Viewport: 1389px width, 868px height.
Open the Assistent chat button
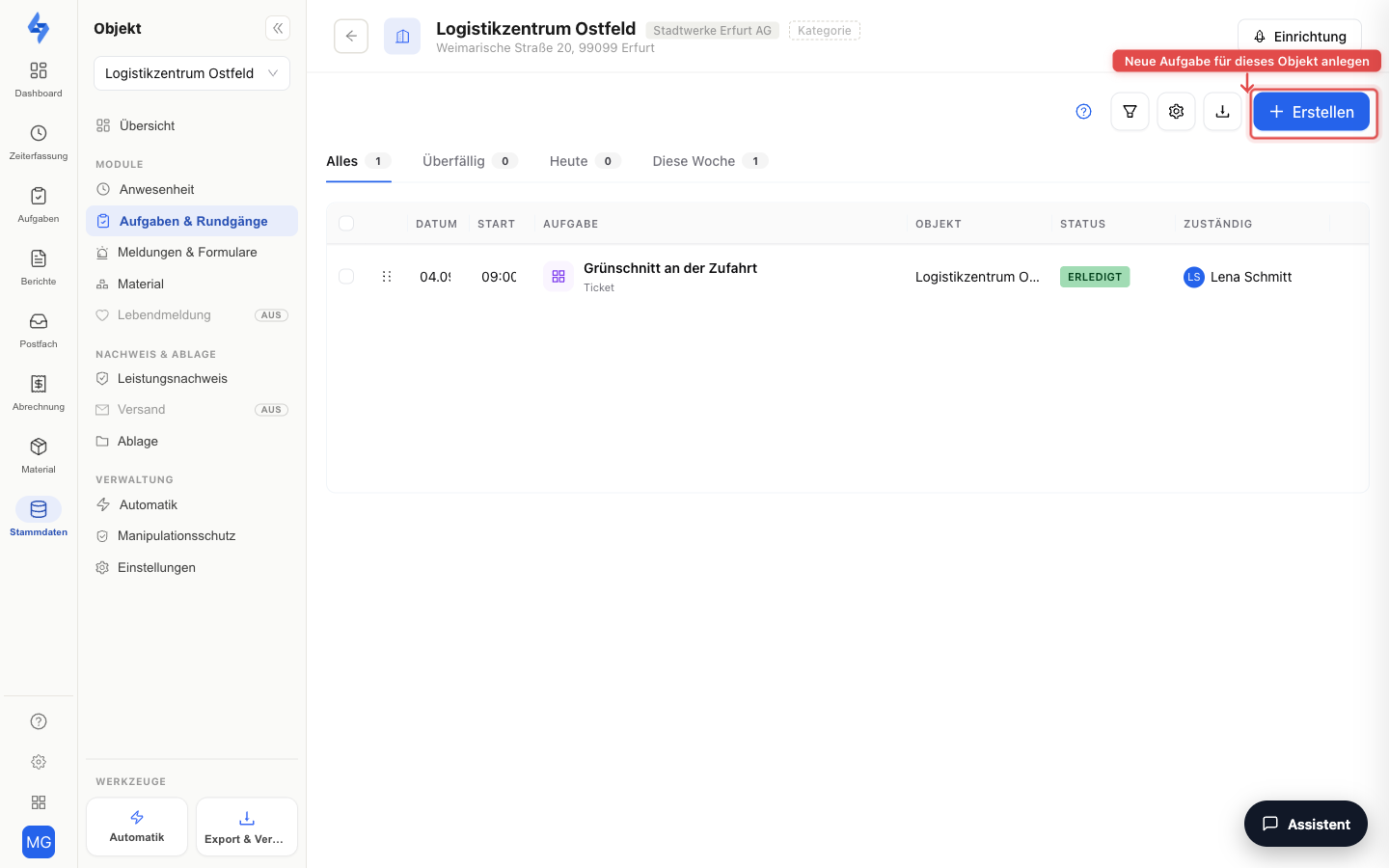(1306, 824)
